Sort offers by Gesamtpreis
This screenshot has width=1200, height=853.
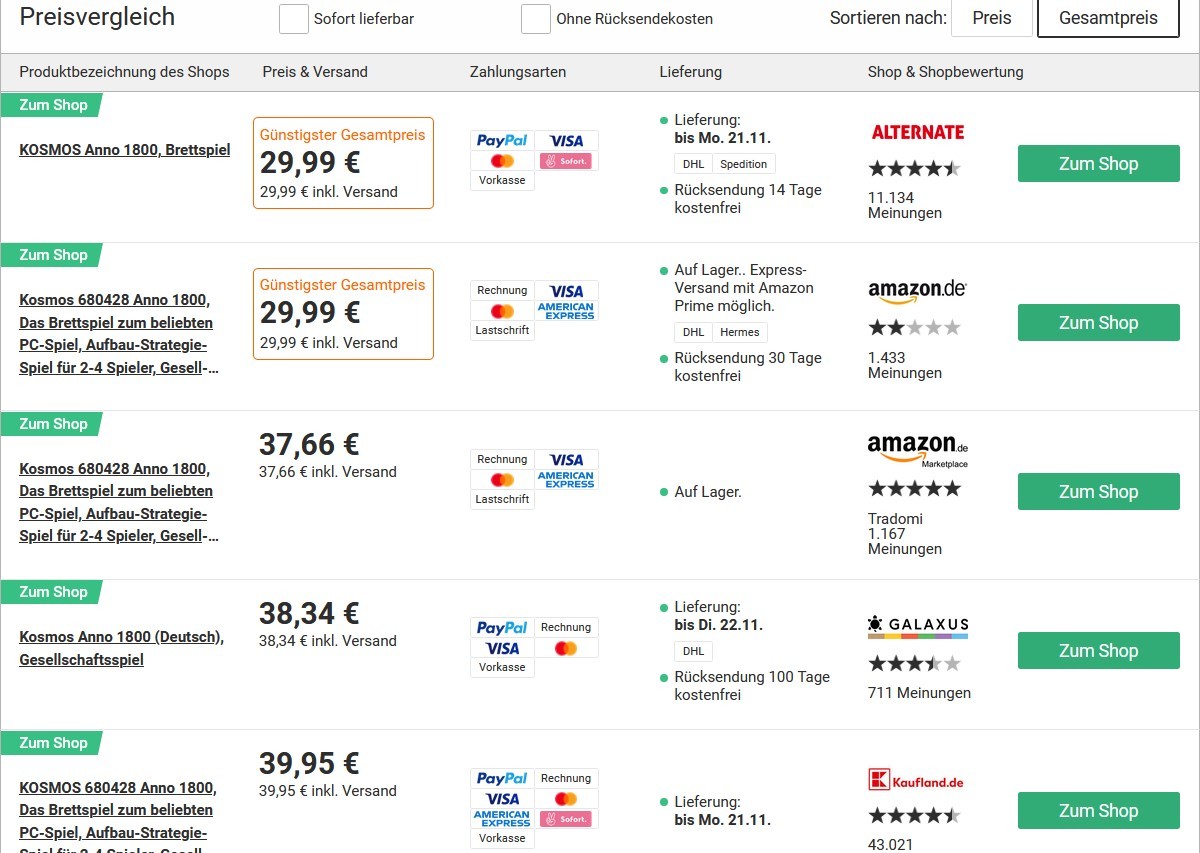coord(1108,18)
